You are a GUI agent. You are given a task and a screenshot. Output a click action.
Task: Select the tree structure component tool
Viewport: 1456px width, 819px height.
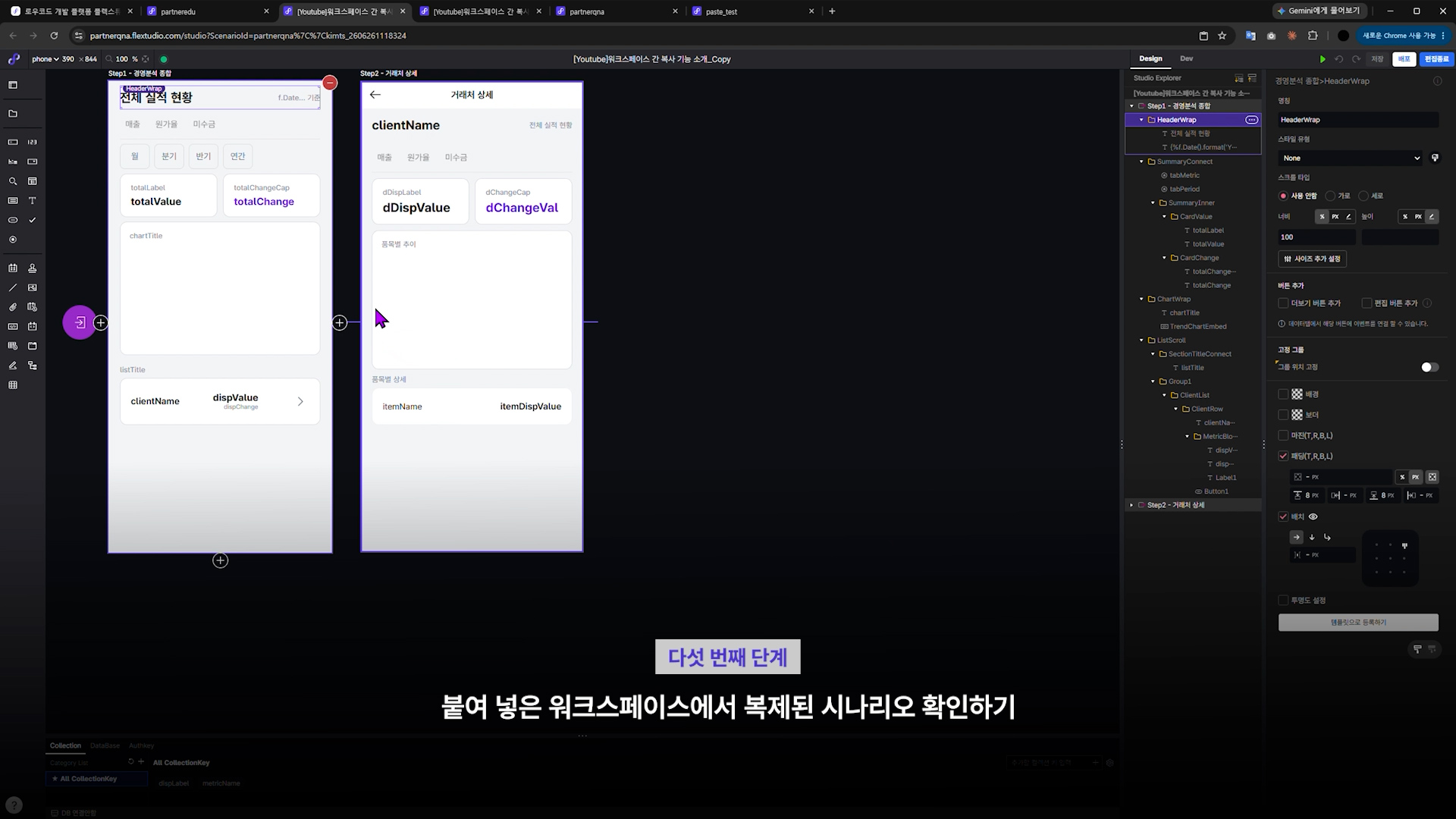click(32, 366)
